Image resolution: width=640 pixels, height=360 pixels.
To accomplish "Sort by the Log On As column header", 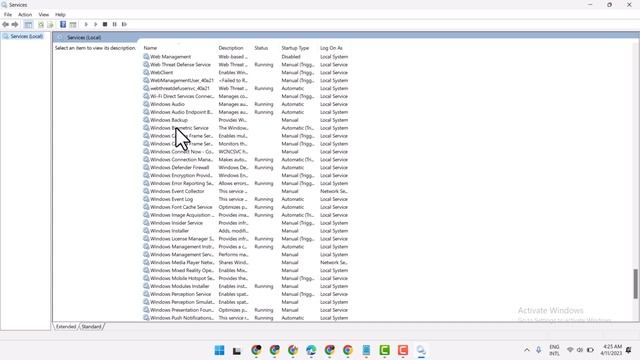I will point(331,48).
